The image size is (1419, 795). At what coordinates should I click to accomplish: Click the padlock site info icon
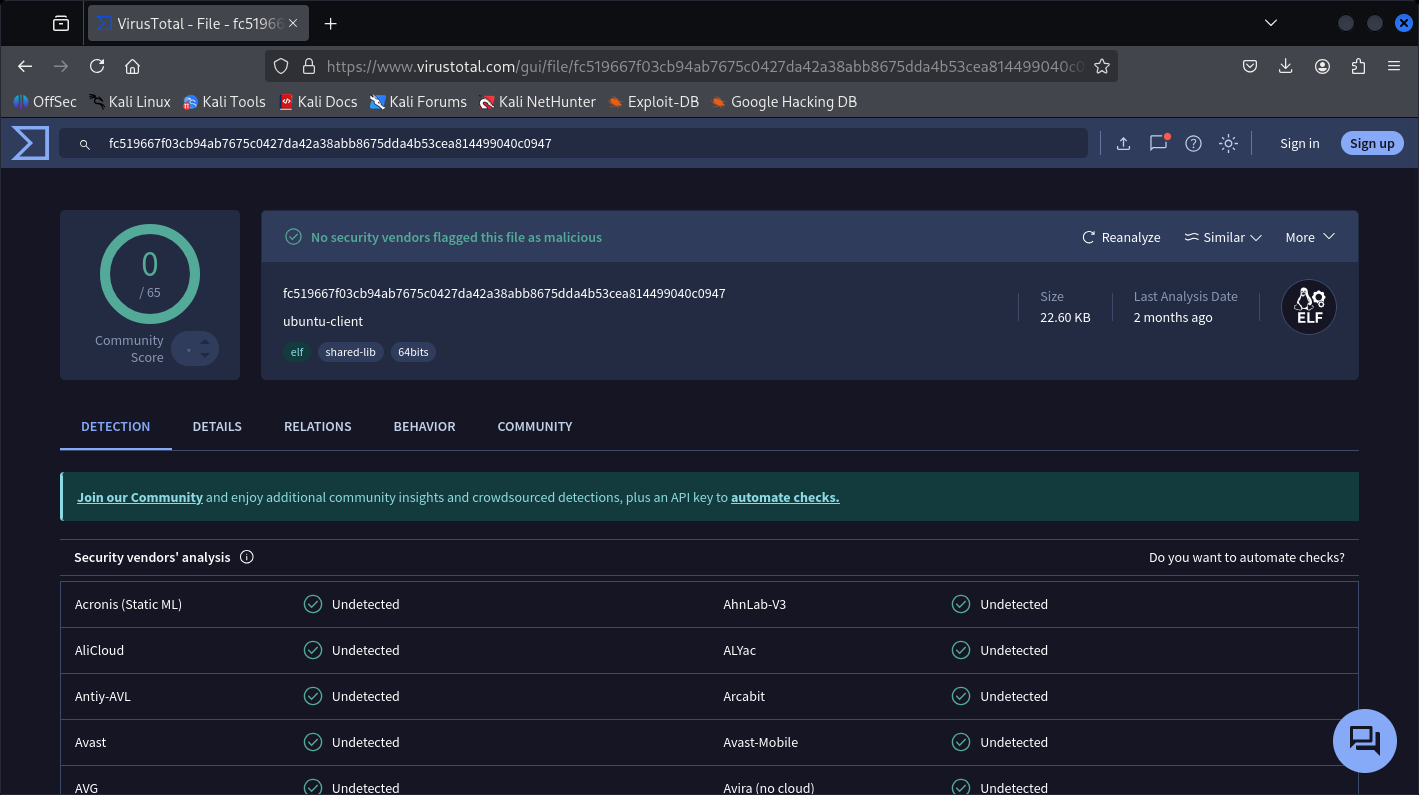pos(308,66)
